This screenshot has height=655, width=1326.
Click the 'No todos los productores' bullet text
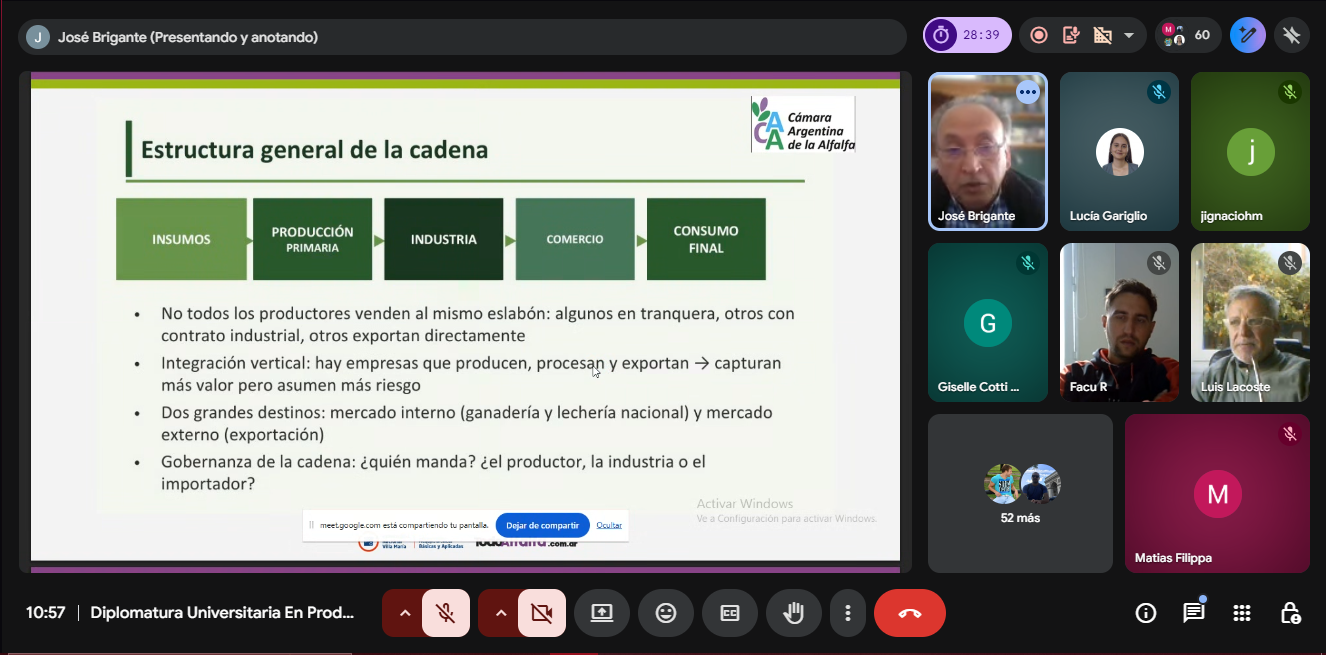478,324
